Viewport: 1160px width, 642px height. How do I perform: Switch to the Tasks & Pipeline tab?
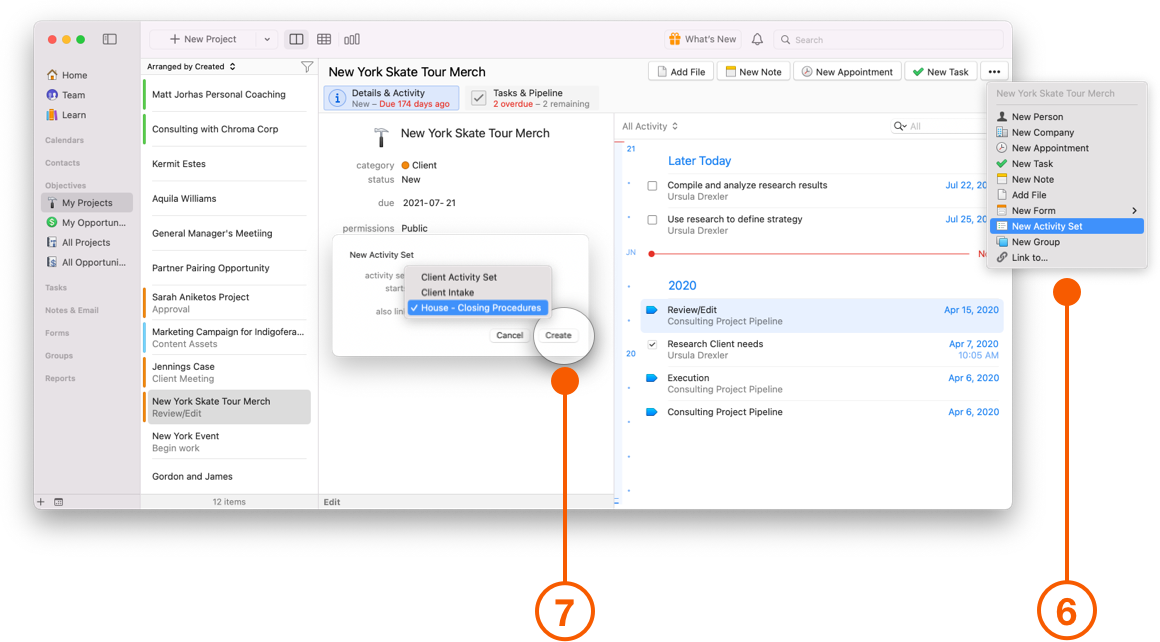pos(531,98)
